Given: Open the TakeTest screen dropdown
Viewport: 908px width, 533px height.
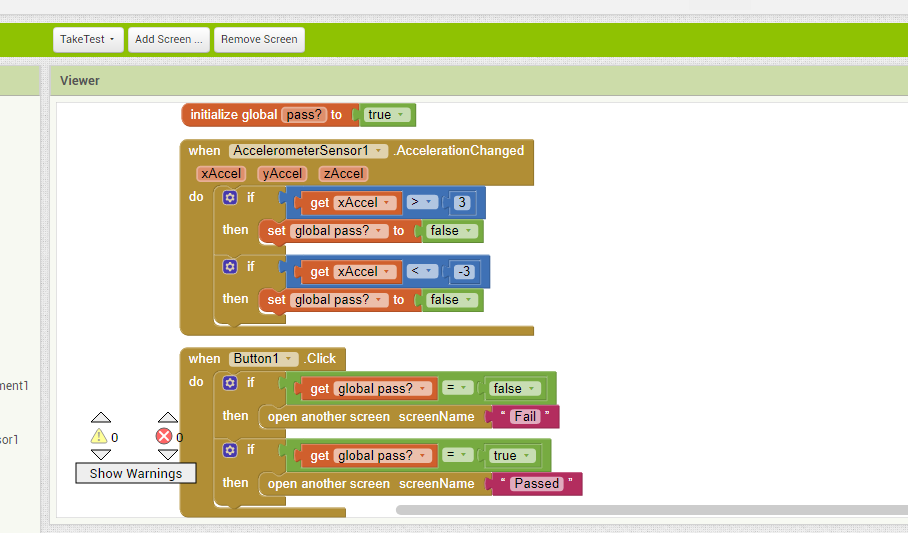Looking at the screenshot, I should (88, 39).
